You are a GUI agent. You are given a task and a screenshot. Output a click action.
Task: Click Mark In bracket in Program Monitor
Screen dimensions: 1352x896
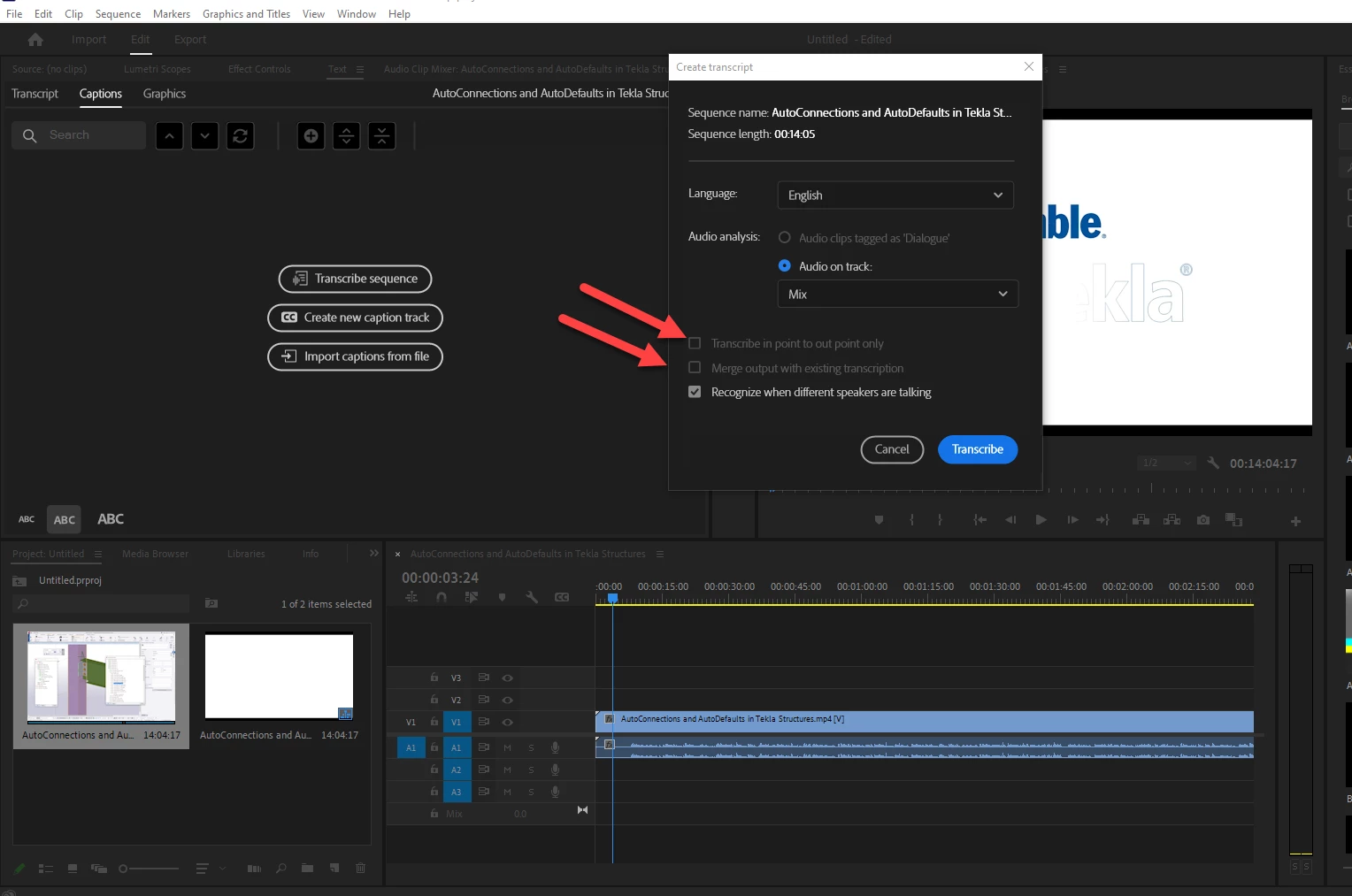click(x=911, y=520)
